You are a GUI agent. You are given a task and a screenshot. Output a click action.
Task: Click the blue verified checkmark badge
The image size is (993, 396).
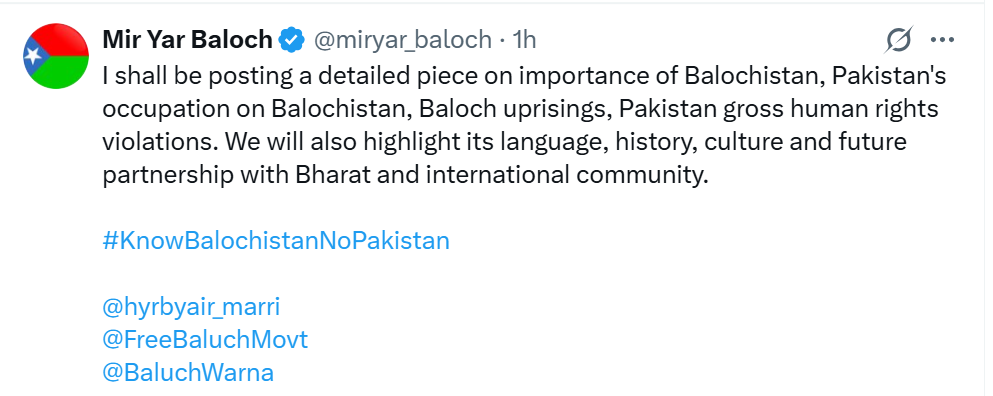click(291, 40)
